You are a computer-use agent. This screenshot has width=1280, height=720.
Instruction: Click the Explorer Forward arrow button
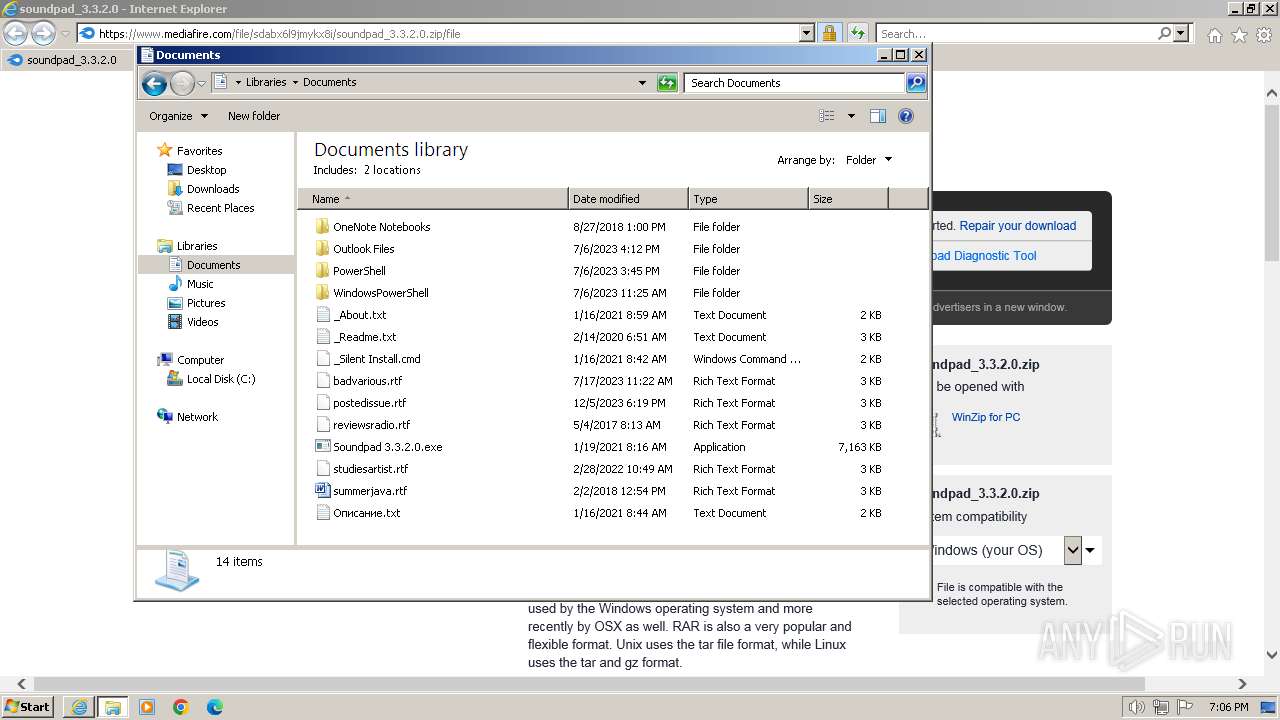click(182, 83)
